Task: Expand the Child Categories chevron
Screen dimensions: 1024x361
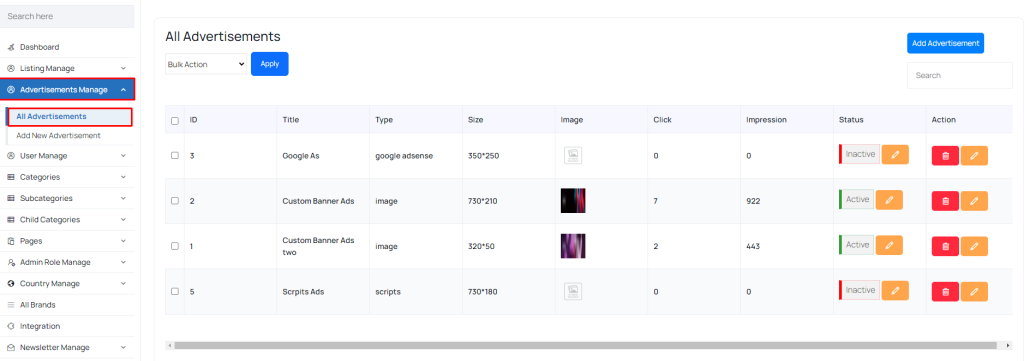Action: [x=123, y=220]
